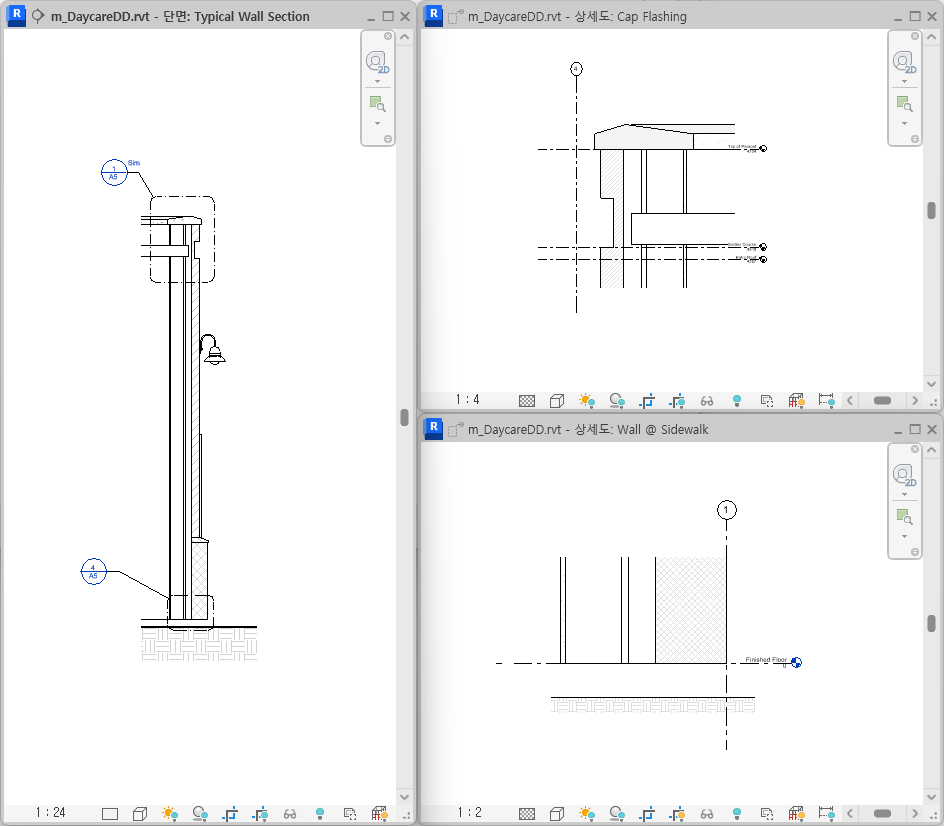This screenshot has height=826, width=944.
Task: Toggle Sun Path in Typical Wall Section view
Action: tap(170, 814)
